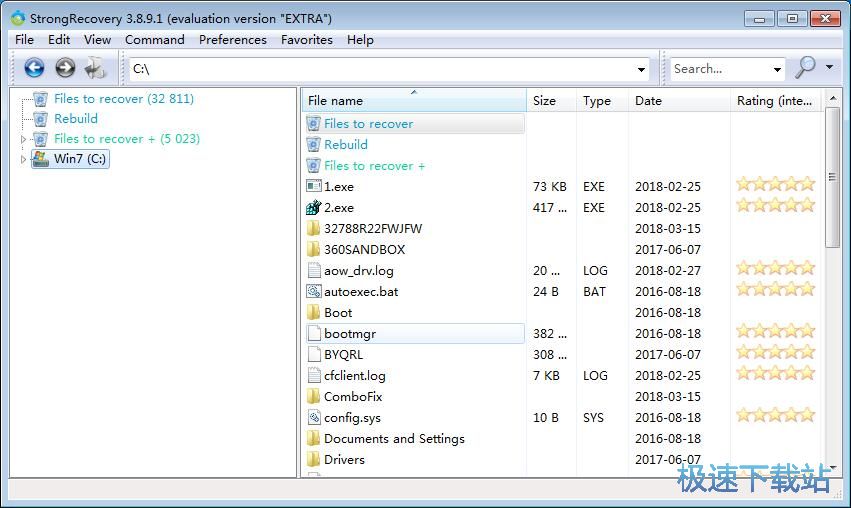Click the Win7 (C:) drive icon
851x508 pixels.
[x=41, y=159]
